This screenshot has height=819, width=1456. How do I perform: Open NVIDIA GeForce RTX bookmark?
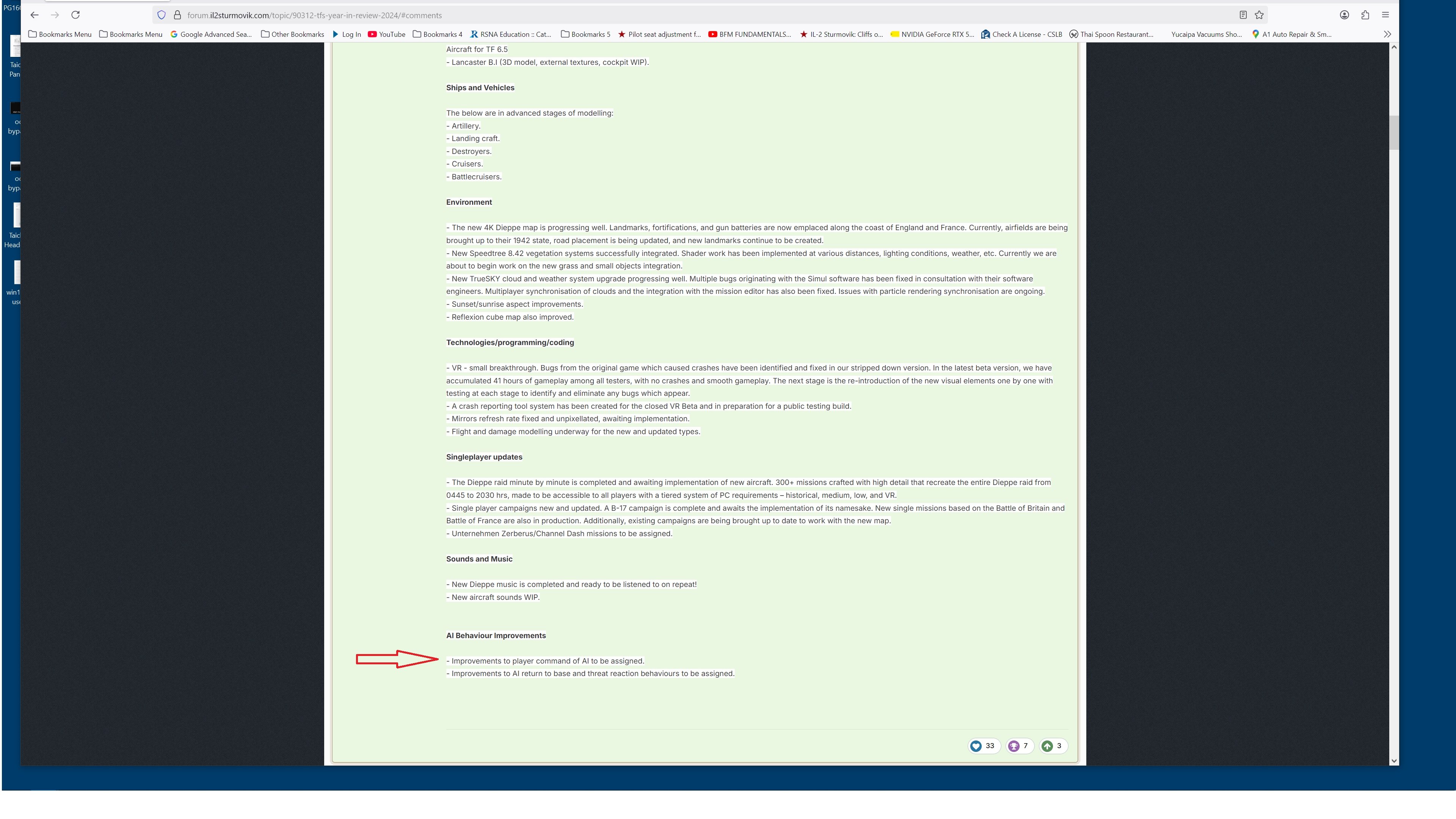coord(932,35)
